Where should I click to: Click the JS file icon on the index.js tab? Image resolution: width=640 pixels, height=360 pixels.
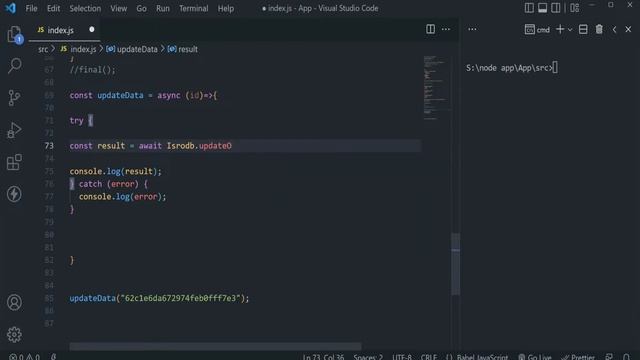pos(40,30)
